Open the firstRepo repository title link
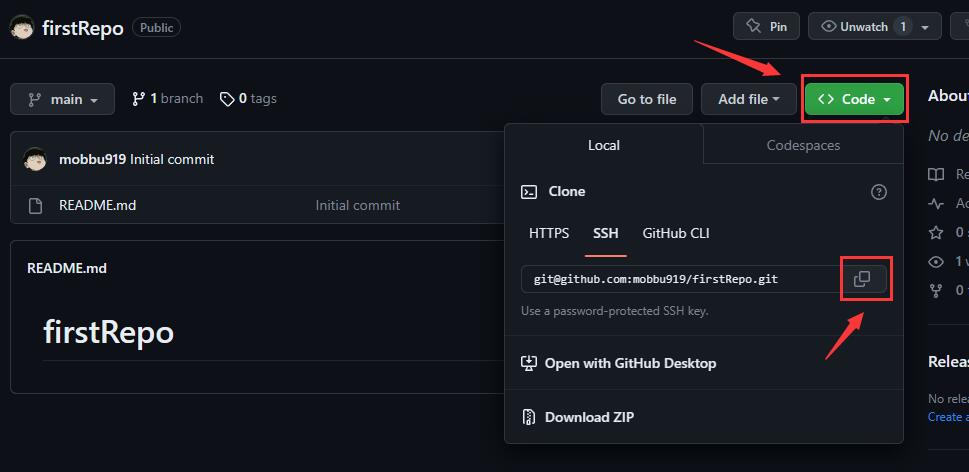Viewport: 969px width, 472px height. (83, 28)
